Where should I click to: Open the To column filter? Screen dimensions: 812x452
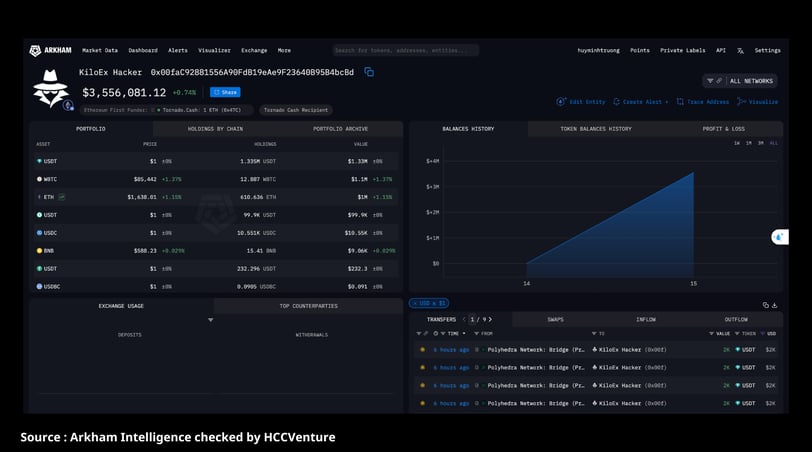tap(594, 333)
